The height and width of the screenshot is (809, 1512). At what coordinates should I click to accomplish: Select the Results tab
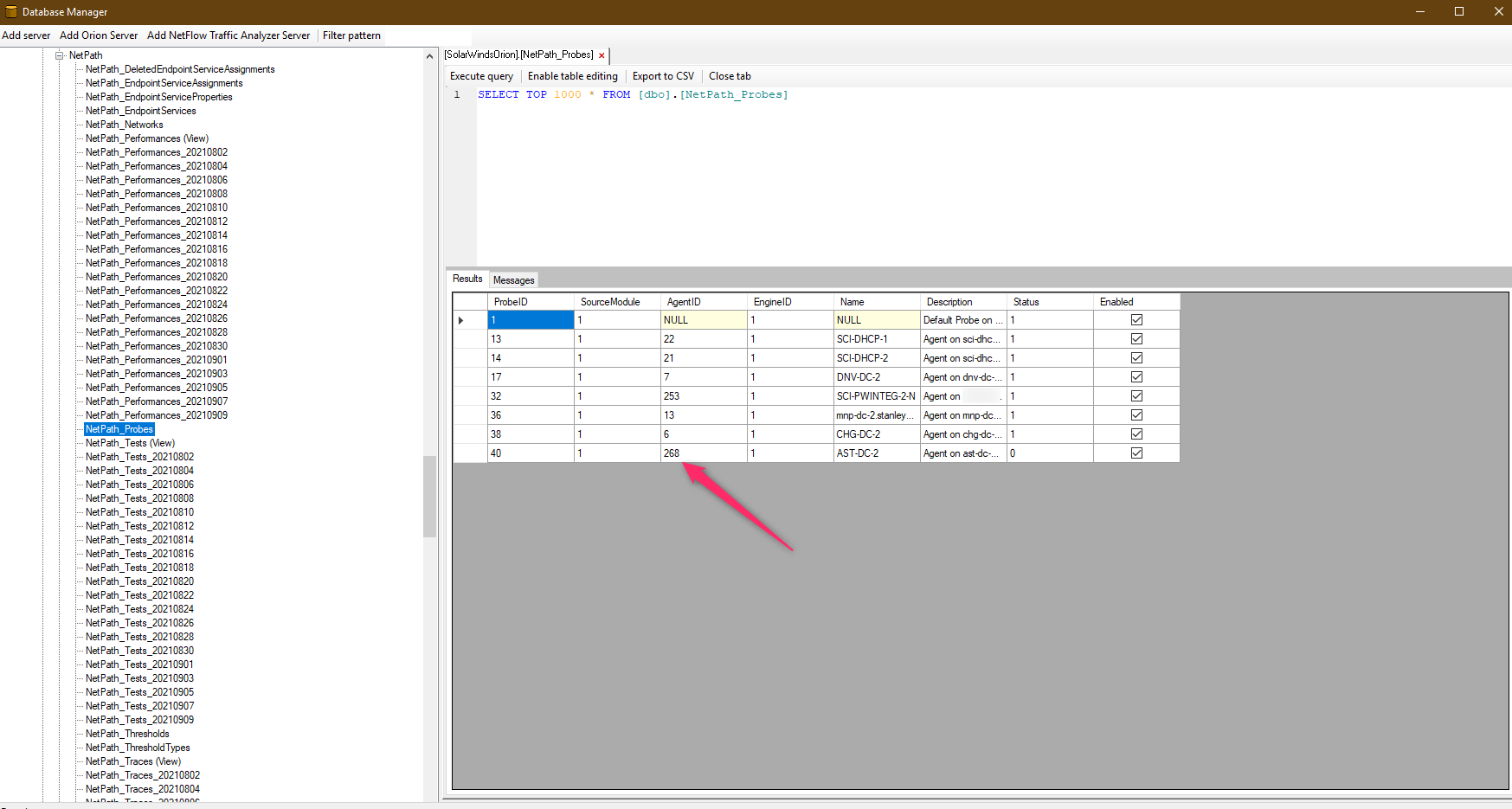[x=467, y=279]
